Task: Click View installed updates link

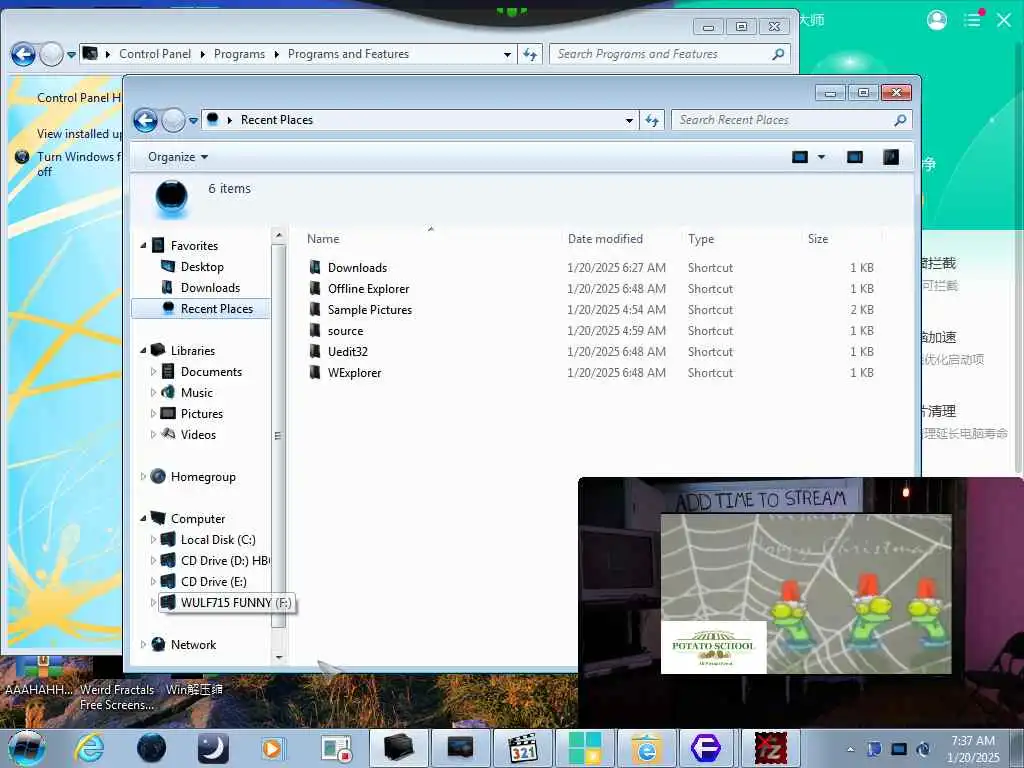Action: point(79,134)
